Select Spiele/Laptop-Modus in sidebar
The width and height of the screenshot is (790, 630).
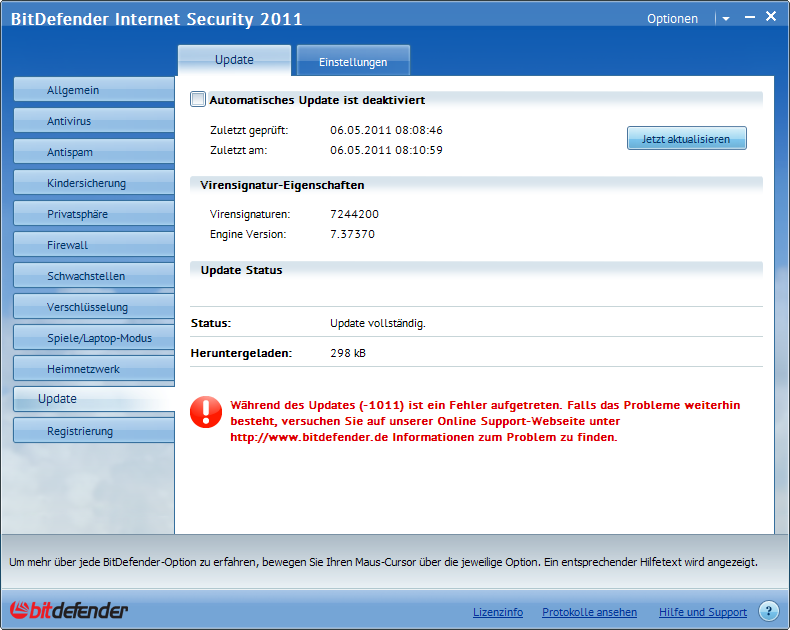pyautogui.click(x=94, y=338)
